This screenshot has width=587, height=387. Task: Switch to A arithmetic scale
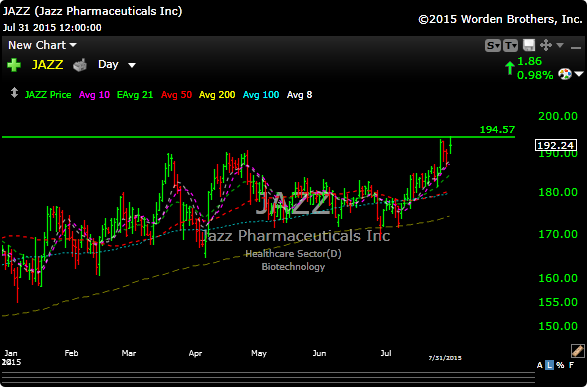539,365
